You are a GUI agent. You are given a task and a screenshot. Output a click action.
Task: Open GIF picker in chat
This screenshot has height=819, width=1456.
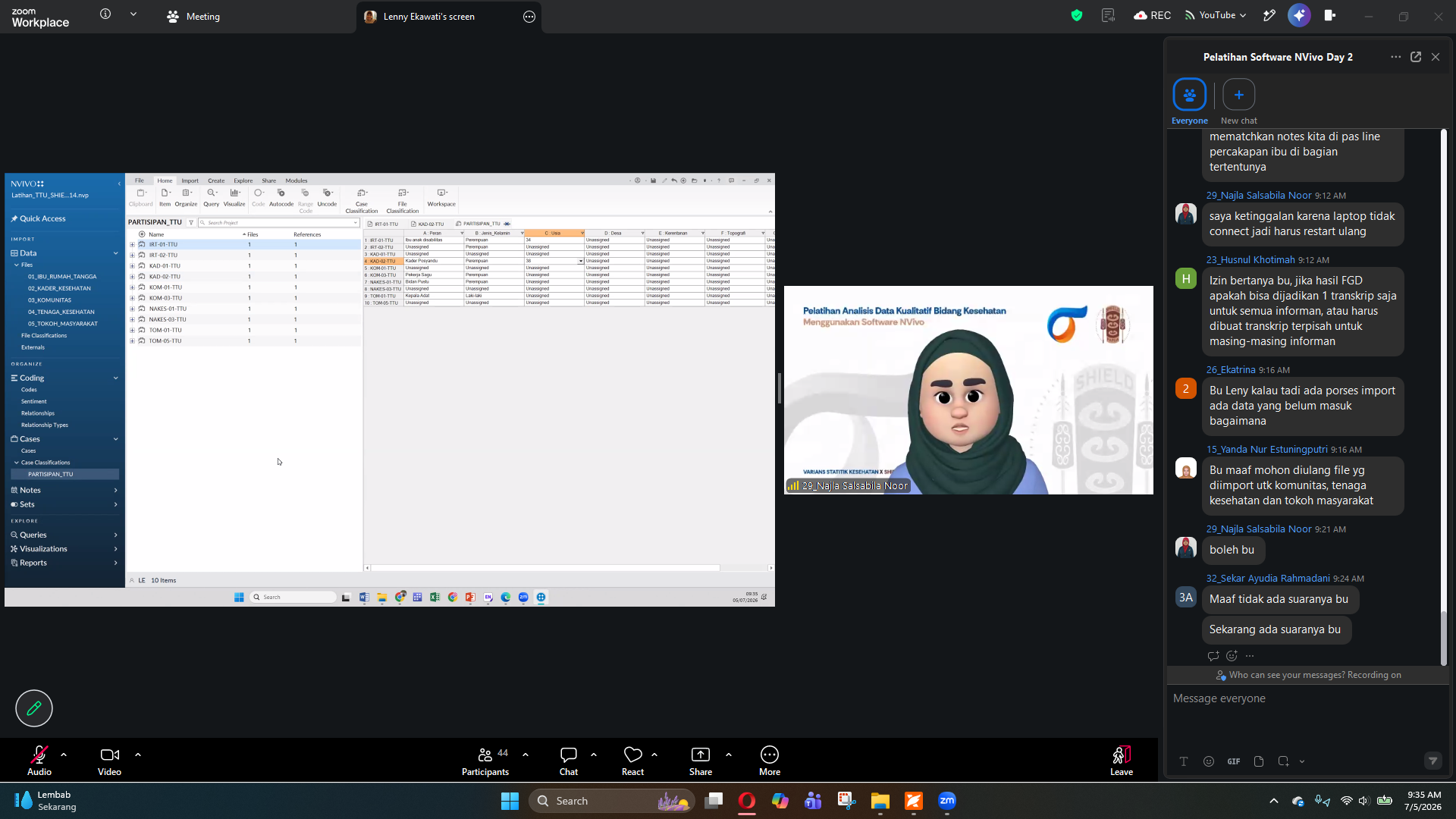coord(1234,761)
